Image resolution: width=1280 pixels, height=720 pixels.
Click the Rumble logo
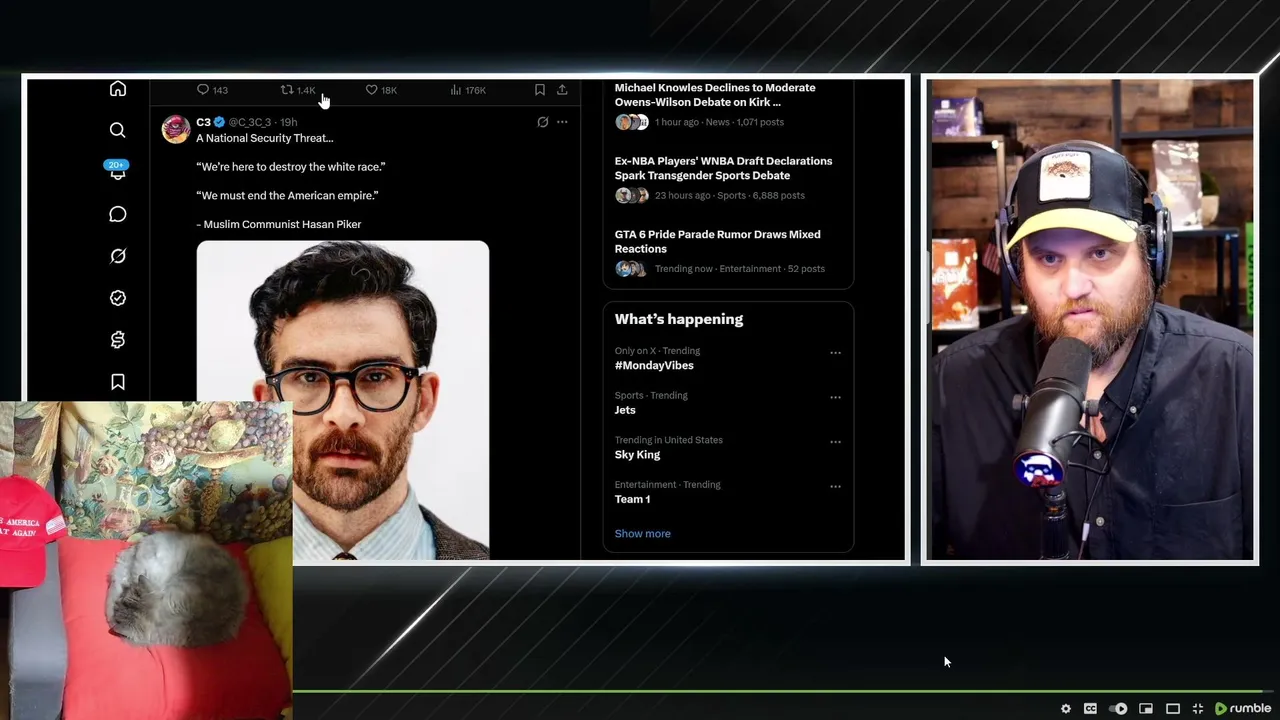[1243, 709]
